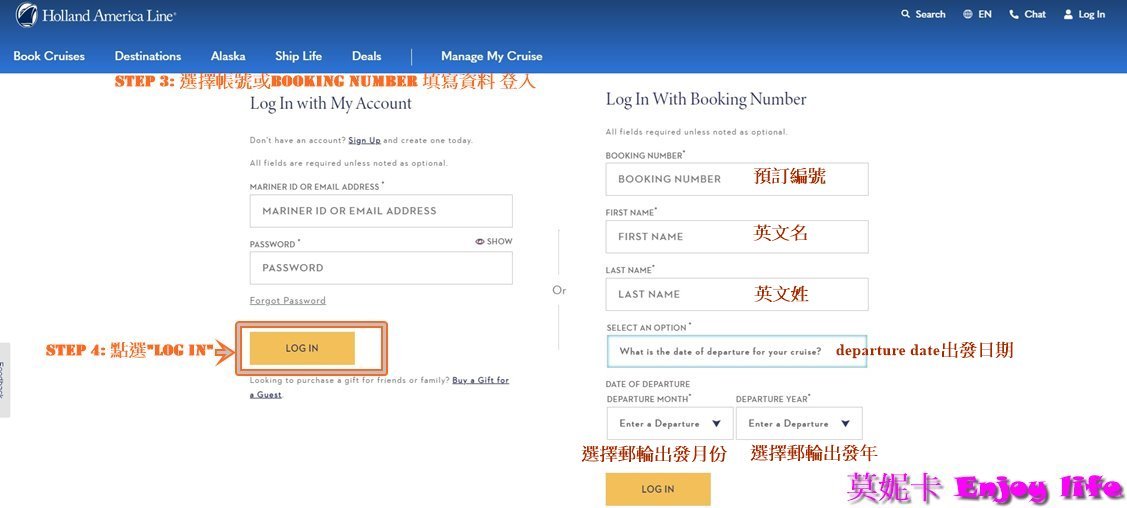
Task: Click the Log In profile link in header
Action: pos(1084,14)
